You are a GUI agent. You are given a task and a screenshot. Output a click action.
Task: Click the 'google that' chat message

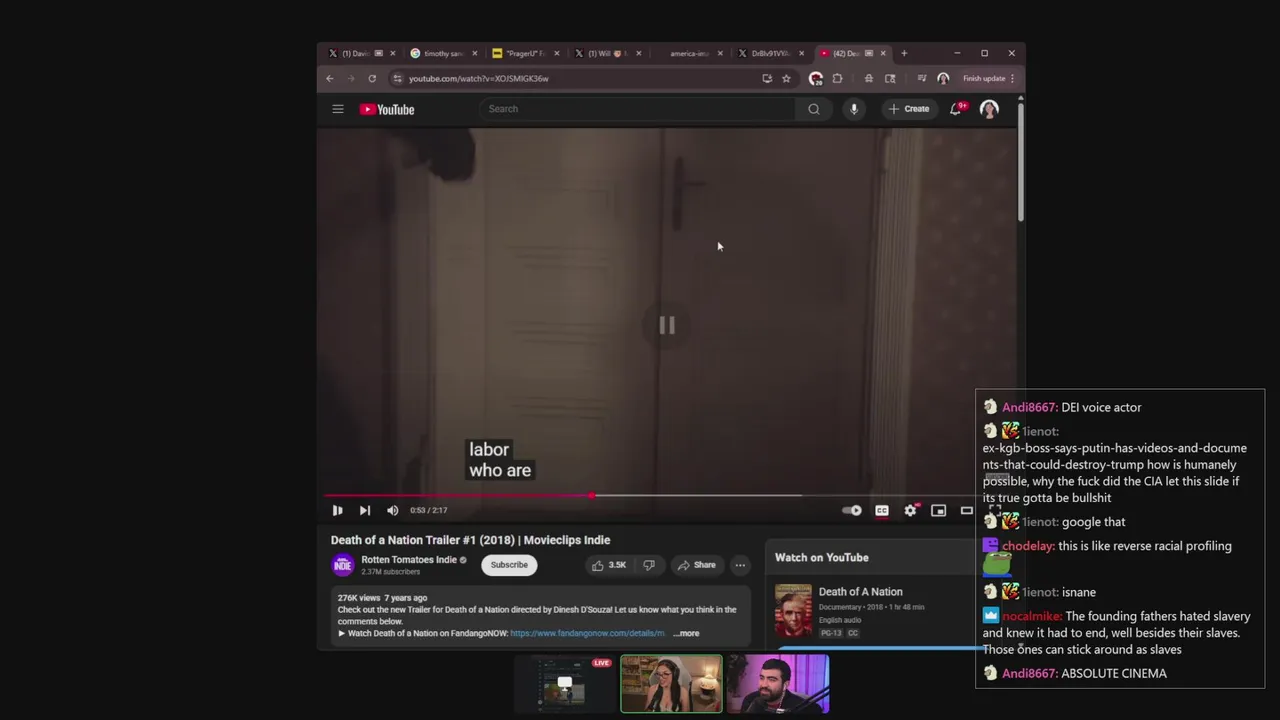(1093, 522)
